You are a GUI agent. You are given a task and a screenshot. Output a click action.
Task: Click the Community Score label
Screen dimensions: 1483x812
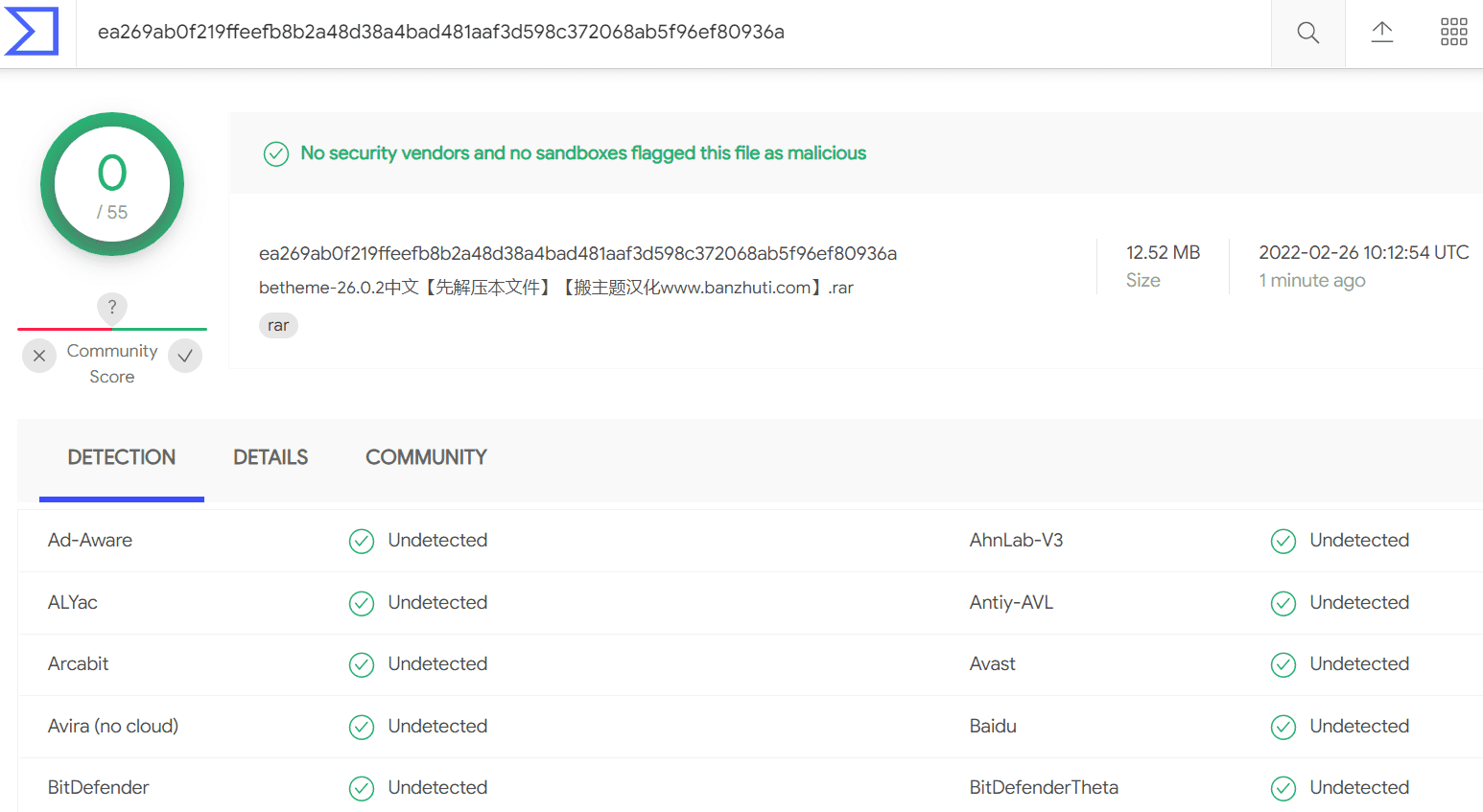click(x=112, y=363)
